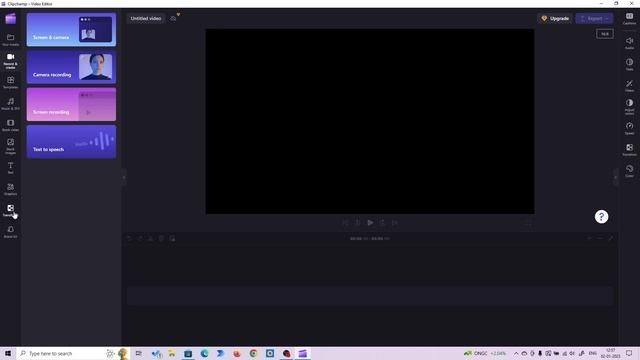Open the Captions panel
This screenshot has width=640, height=360.
click(x=629, y=18)
